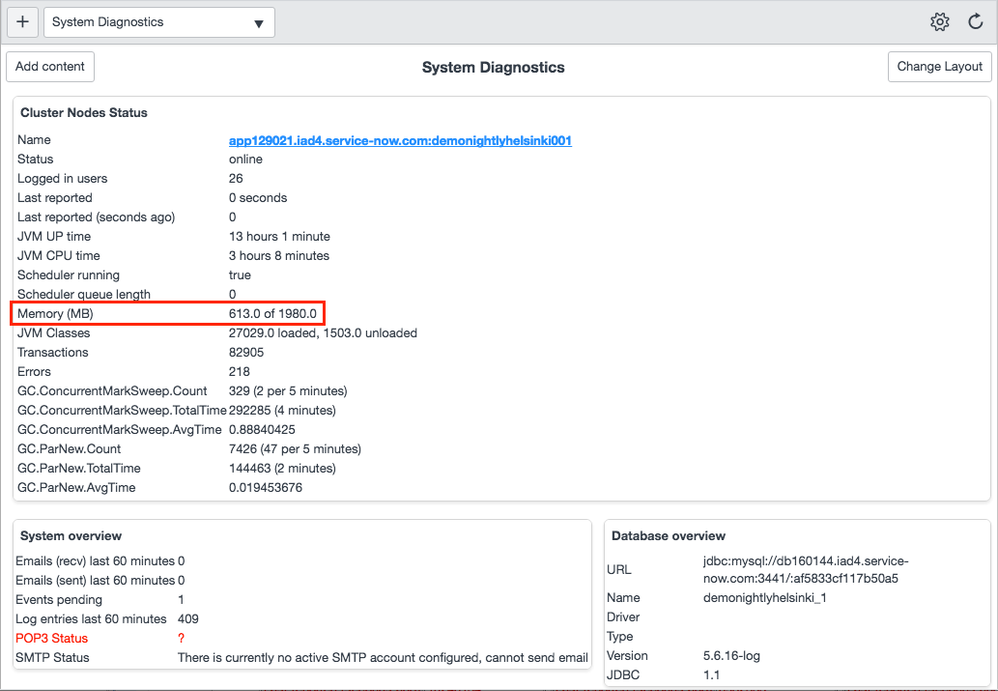Click the red question mark POP3 value
This screenshot has width=998, height=691.
(181, 638)
